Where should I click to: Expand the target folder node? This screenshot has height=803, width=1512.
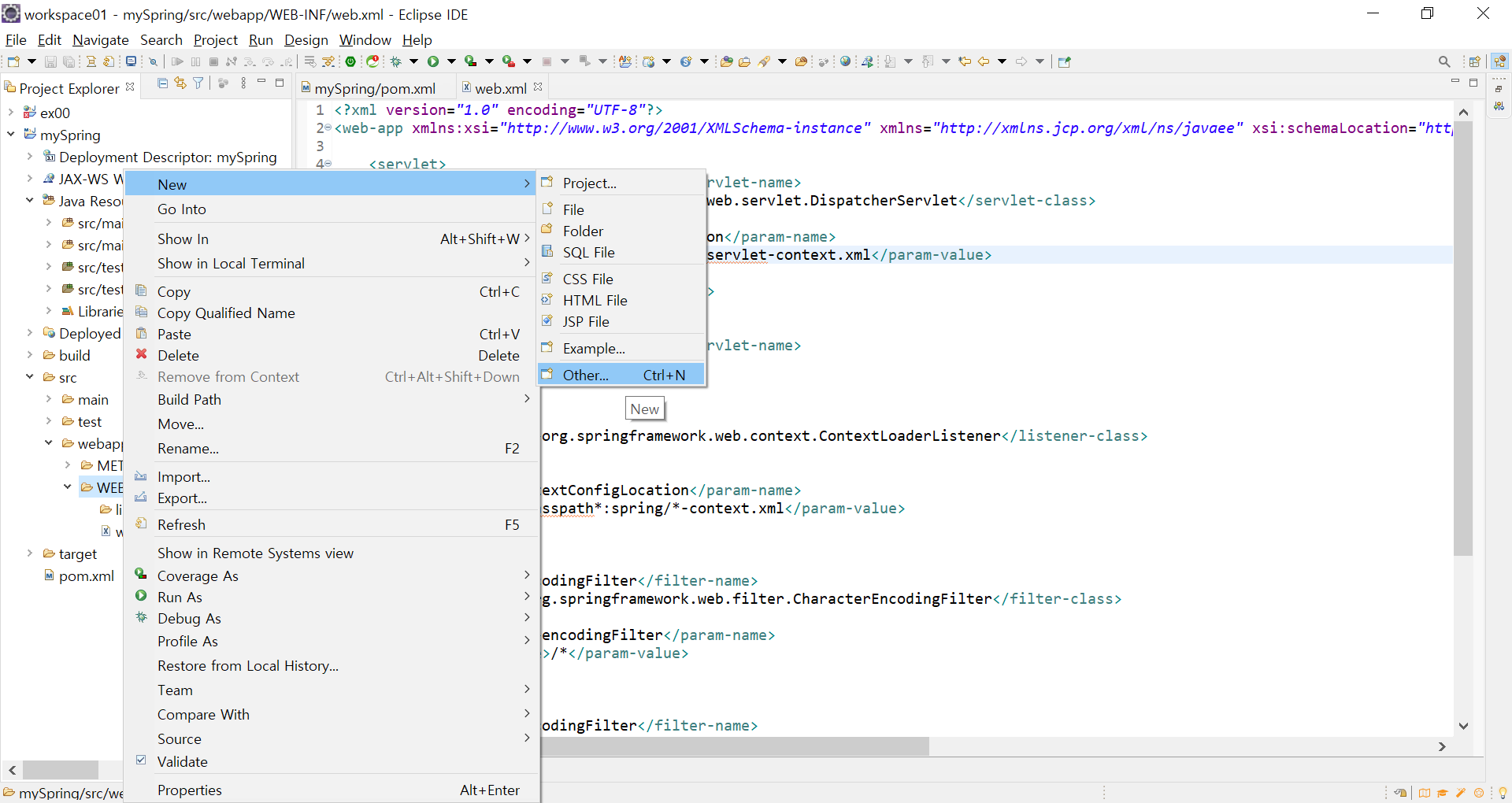(x=30, y=553)
